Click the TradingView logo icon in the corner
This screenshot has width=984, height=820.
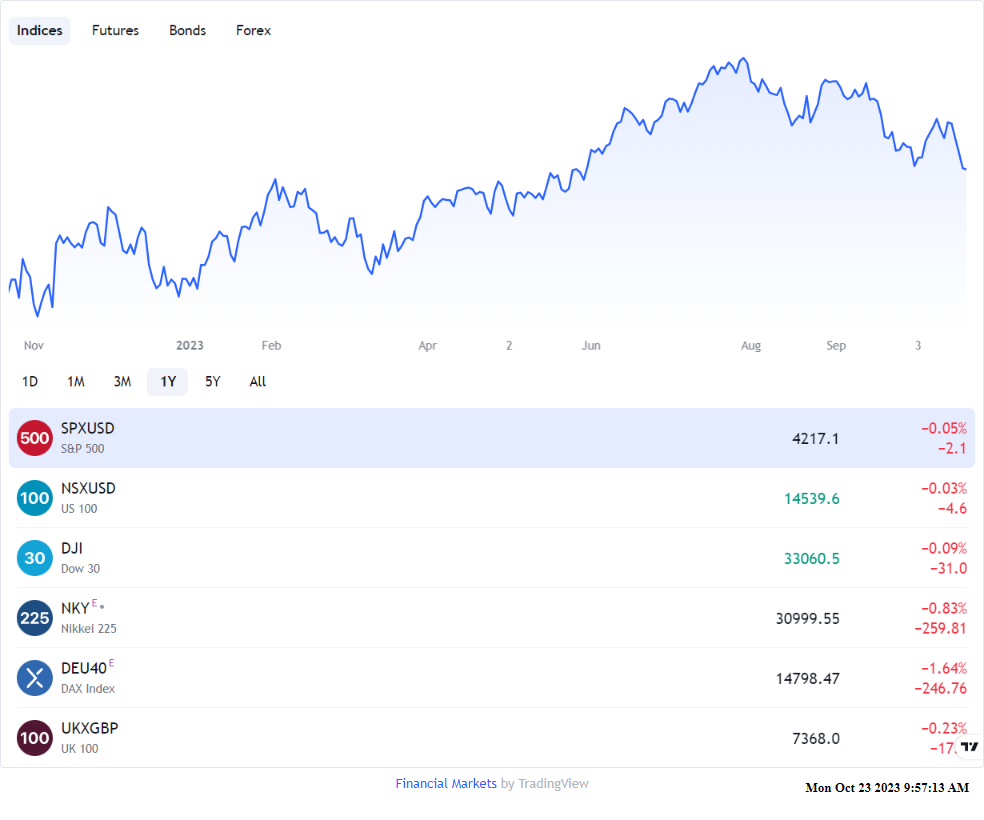point(970,747)
